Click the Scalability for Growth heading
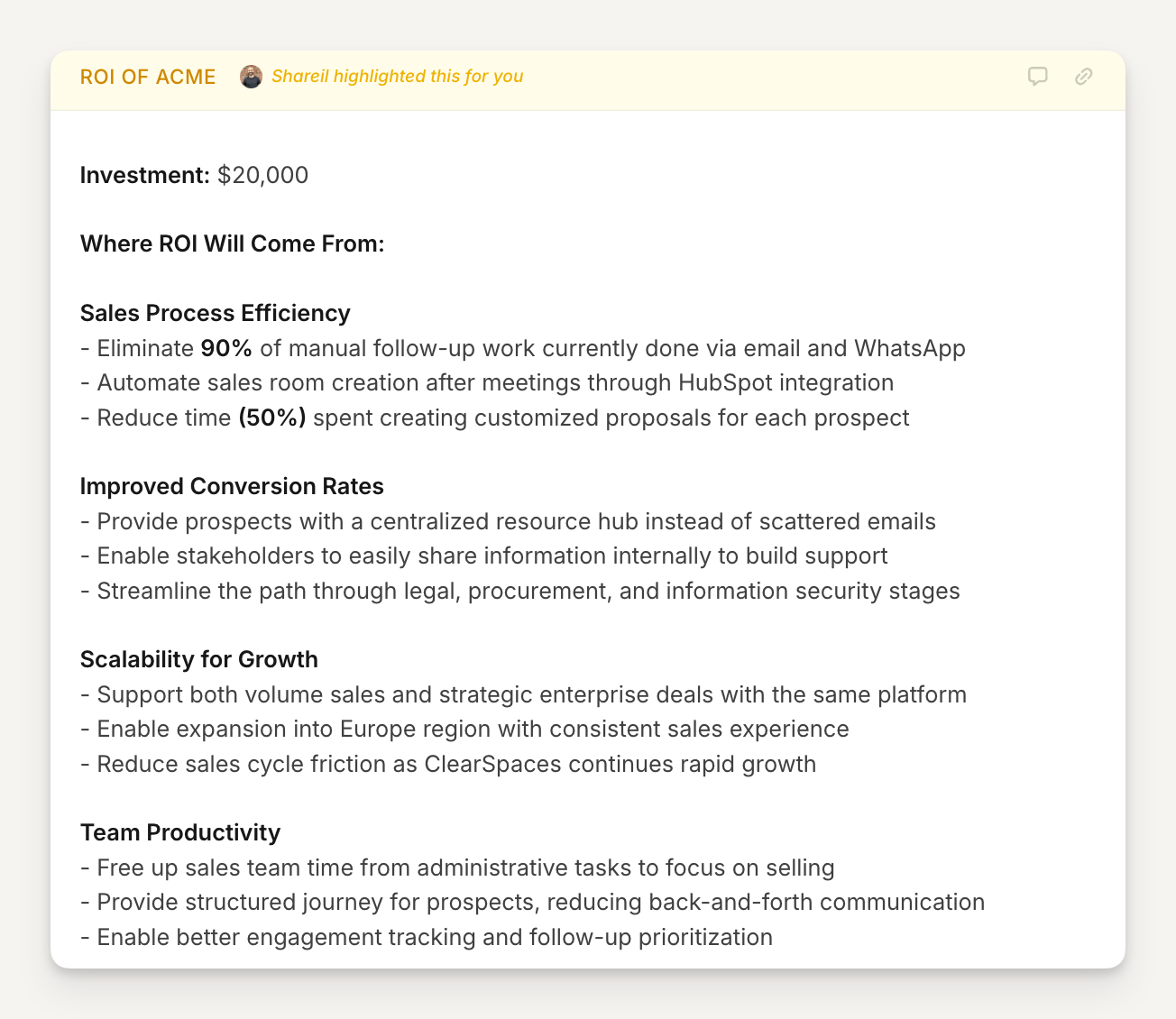The image size is (1176, 1019). (x=198, y=660)
